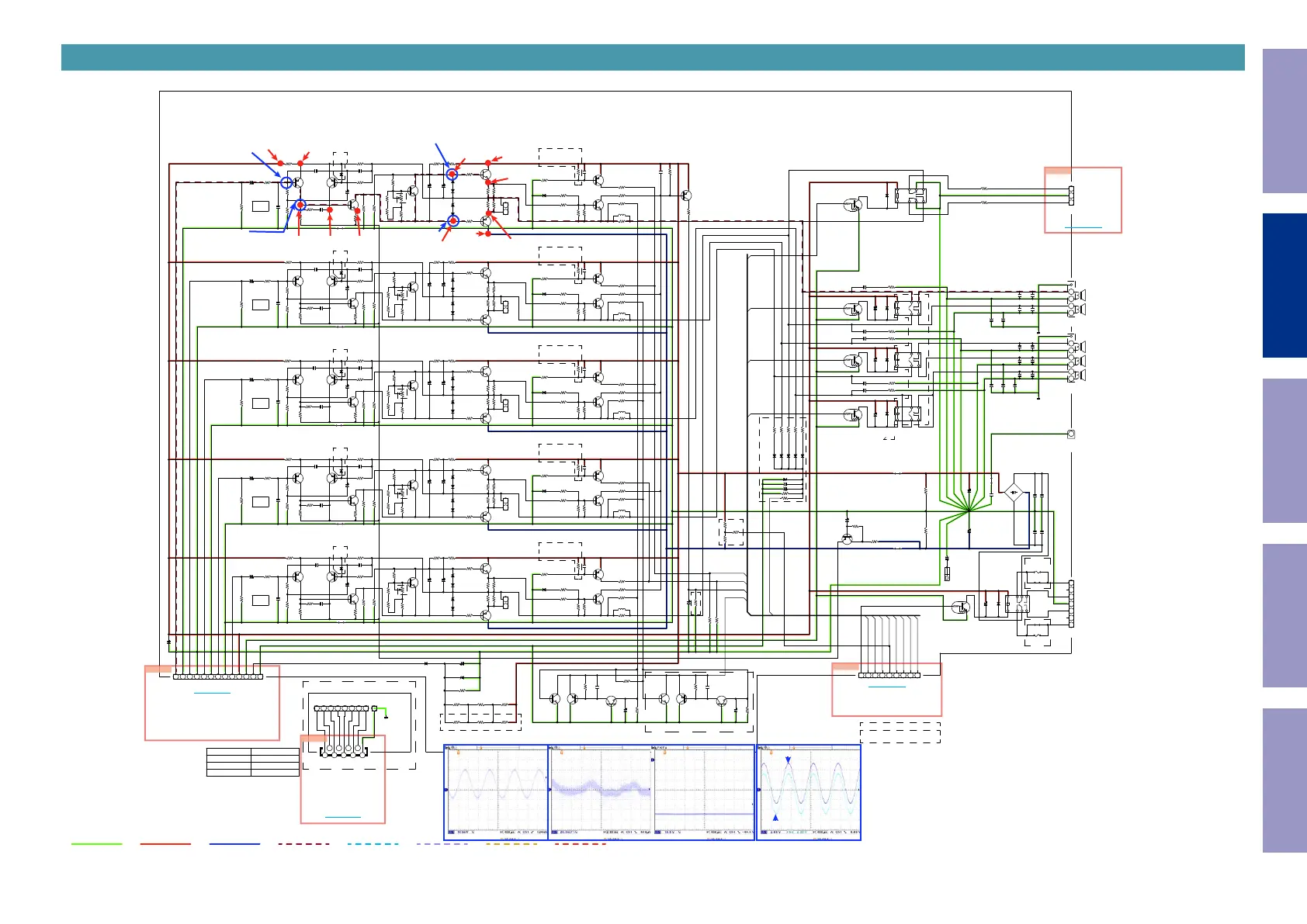This screenshot has width=1307, height=924.
Task: Click the green star ground junction point
Action: pos(969,510)
